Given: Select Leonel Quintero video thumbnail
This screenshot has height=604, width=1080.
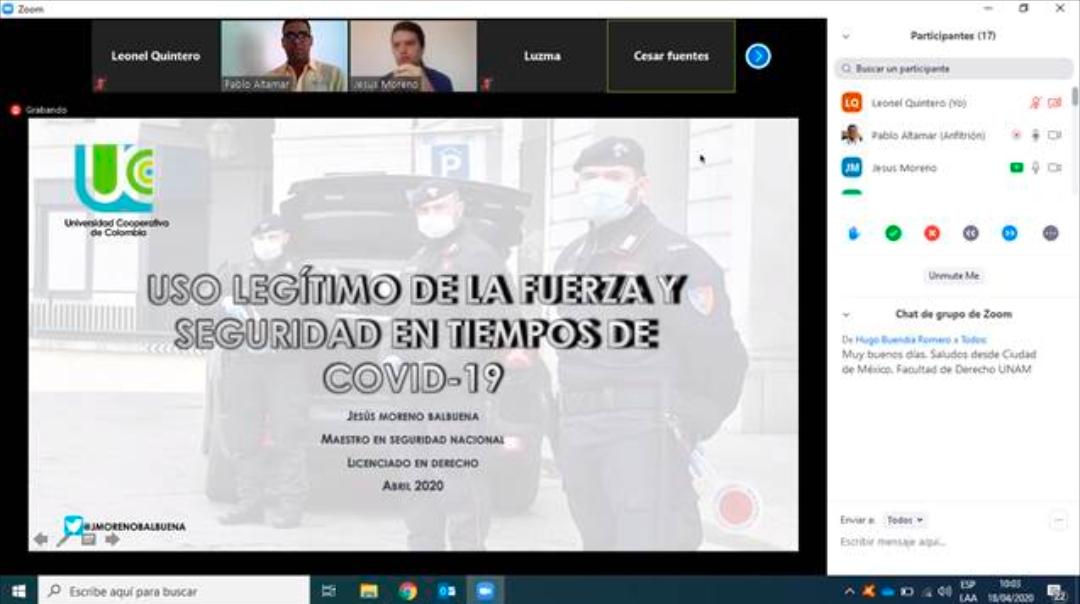Looking at the screenshot, I should 156,56.
